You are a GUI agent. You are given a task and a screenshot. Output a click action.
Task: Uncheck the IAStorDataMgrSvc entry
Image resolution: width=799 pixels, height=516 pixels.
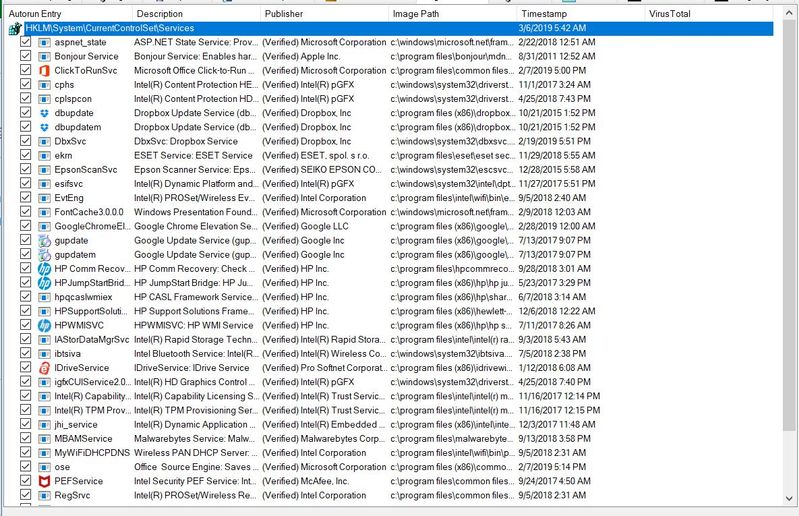(x=25, y=339)
